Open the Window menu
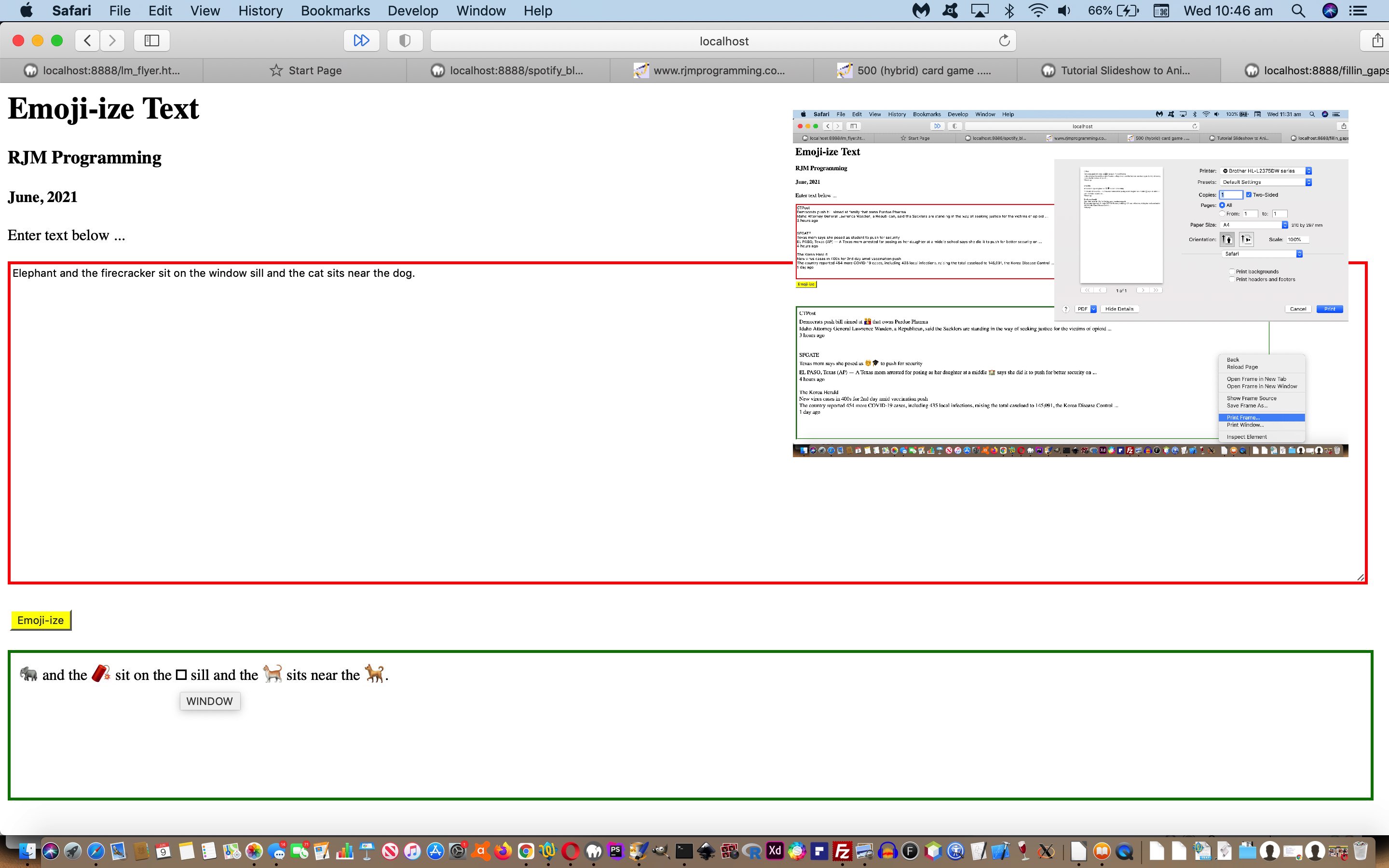1389x868 pixels. [481, 10]
